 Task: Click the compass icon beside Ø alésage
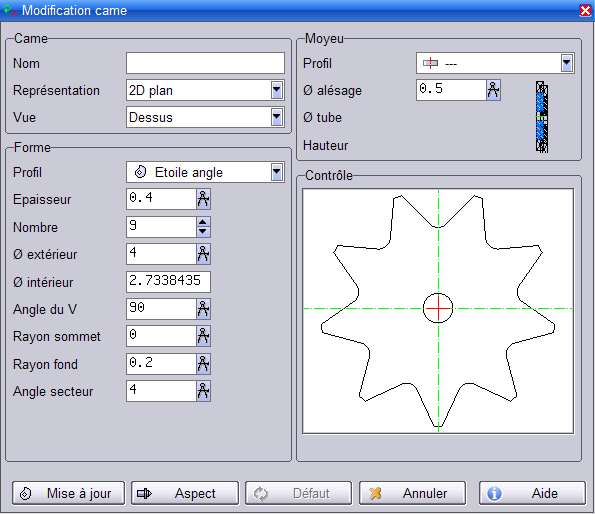point(493,90)
